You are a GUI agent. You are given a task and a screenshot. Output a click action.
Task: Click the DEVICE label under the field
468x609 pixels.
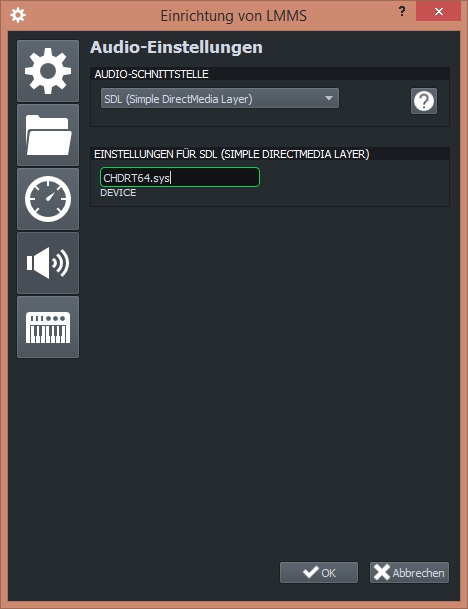tap(118, 193)
